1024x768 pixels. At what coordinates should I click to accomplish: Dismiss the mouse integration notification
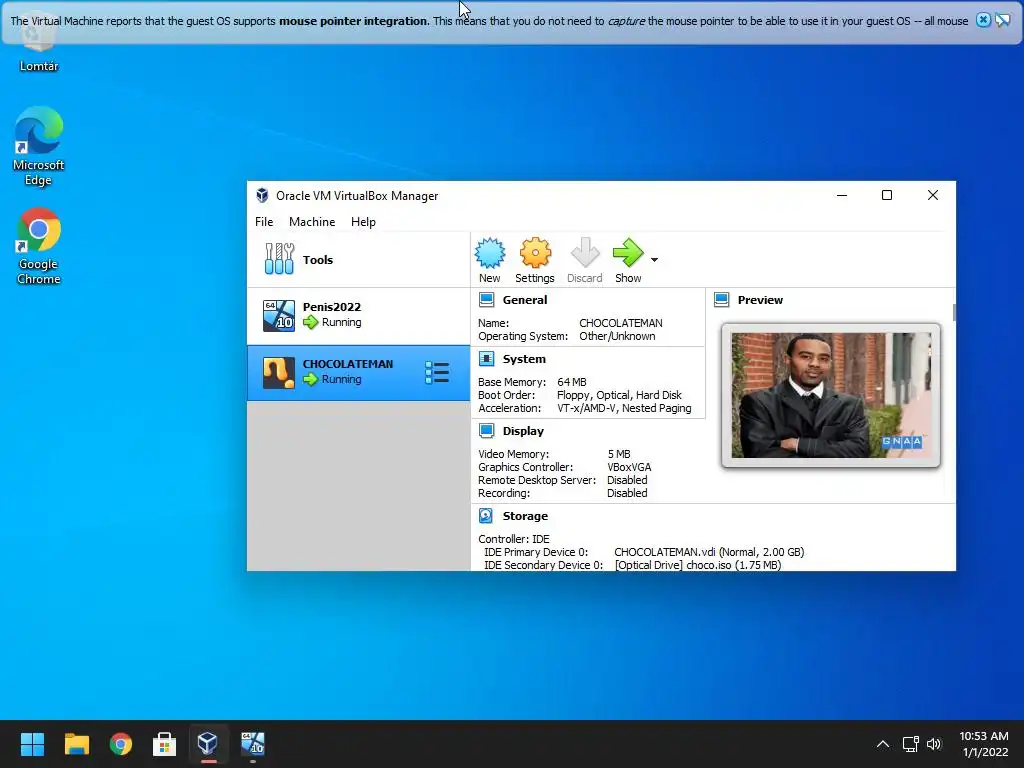tap(983, 20)
